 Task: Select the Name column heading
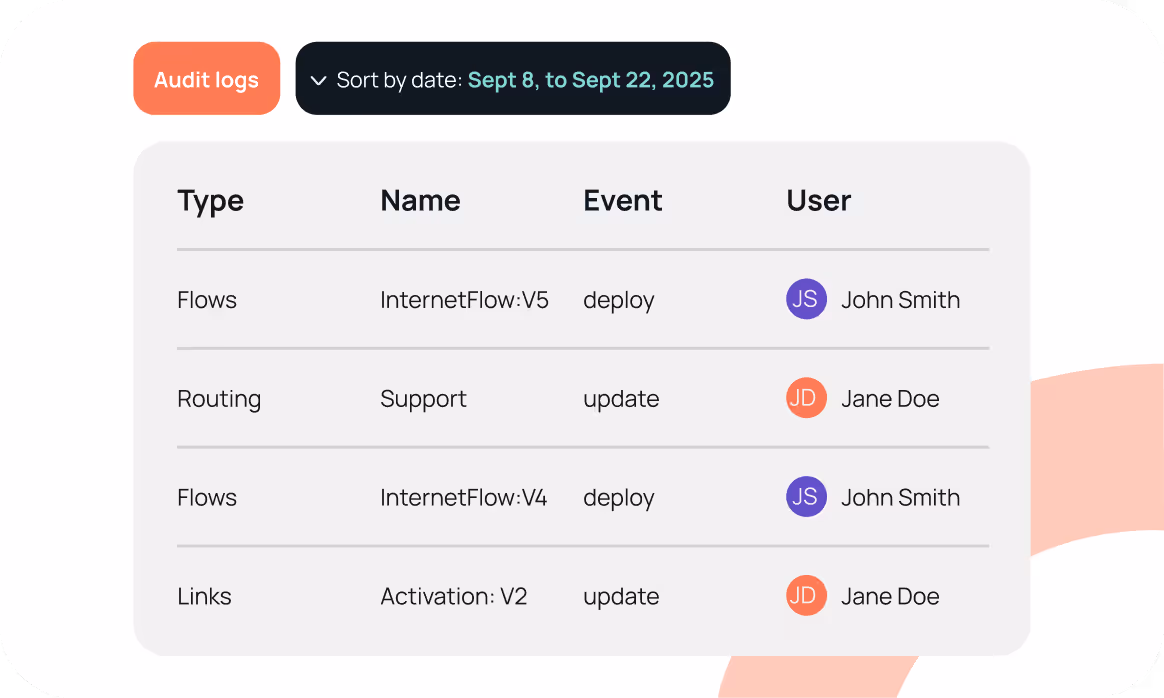(x=420, y=201)
